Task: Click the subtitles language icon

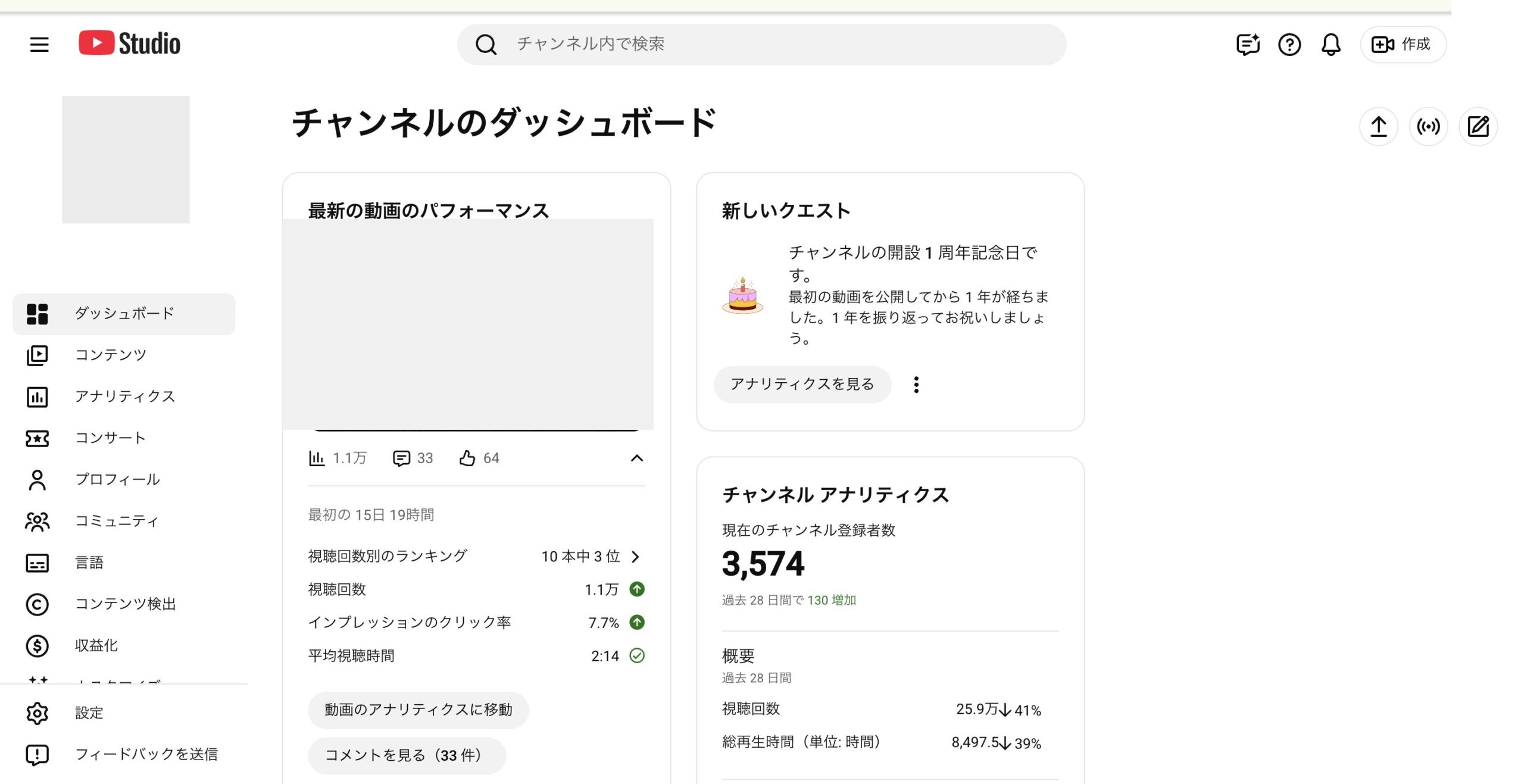Action: (x=37, y=563)
